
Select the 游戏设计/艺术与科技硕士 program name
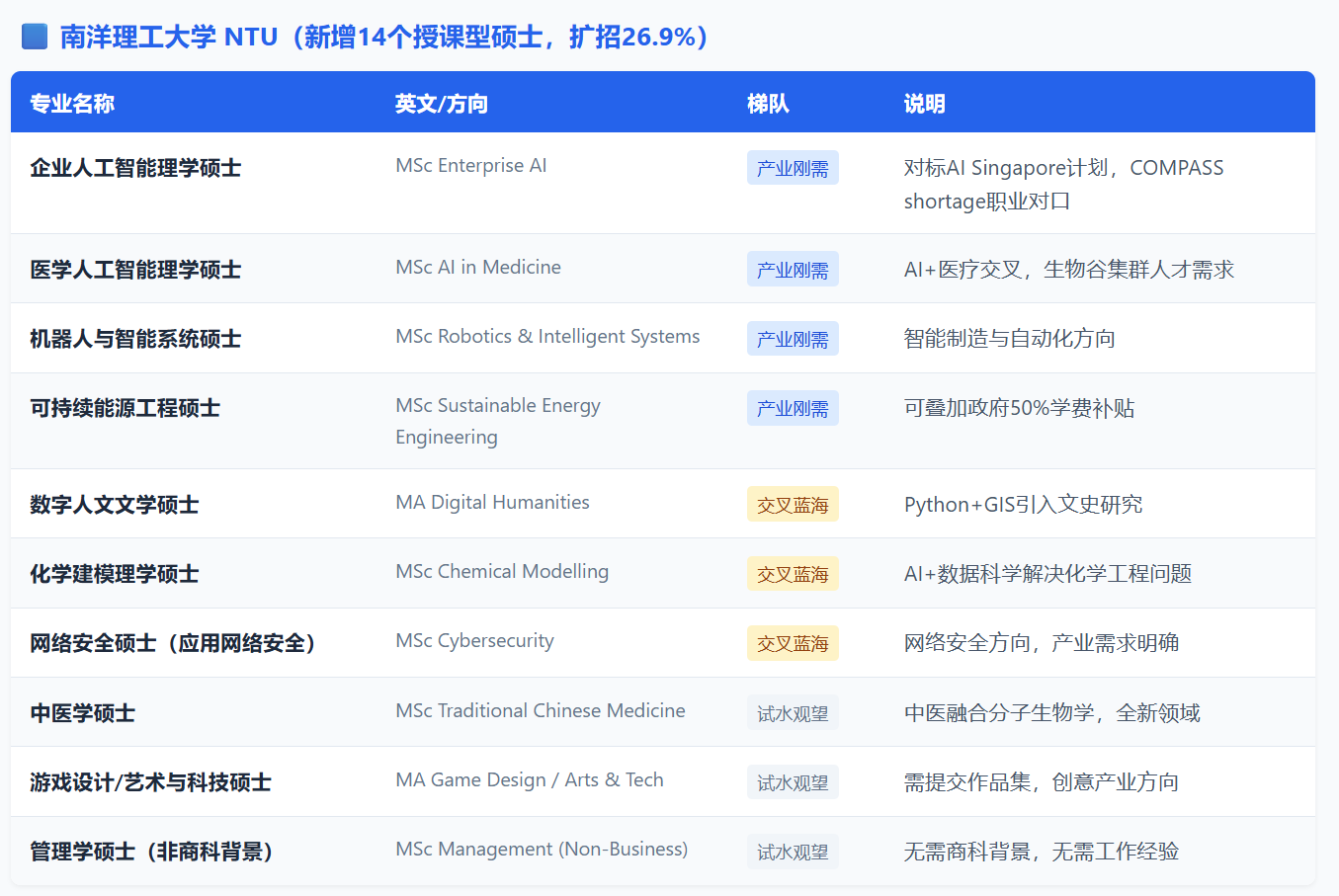coord(150,782)
